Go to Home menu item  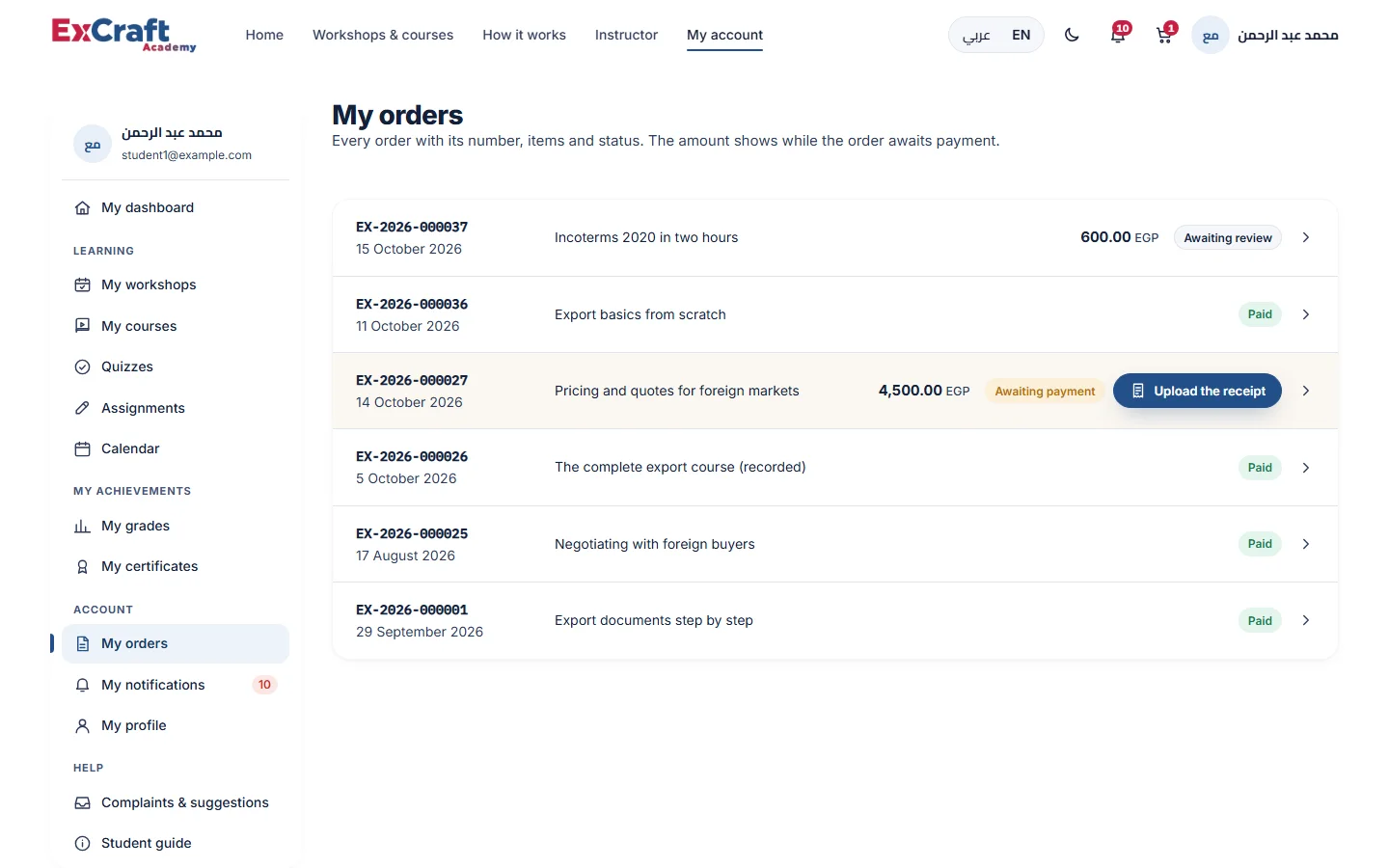tap(264, 35)
